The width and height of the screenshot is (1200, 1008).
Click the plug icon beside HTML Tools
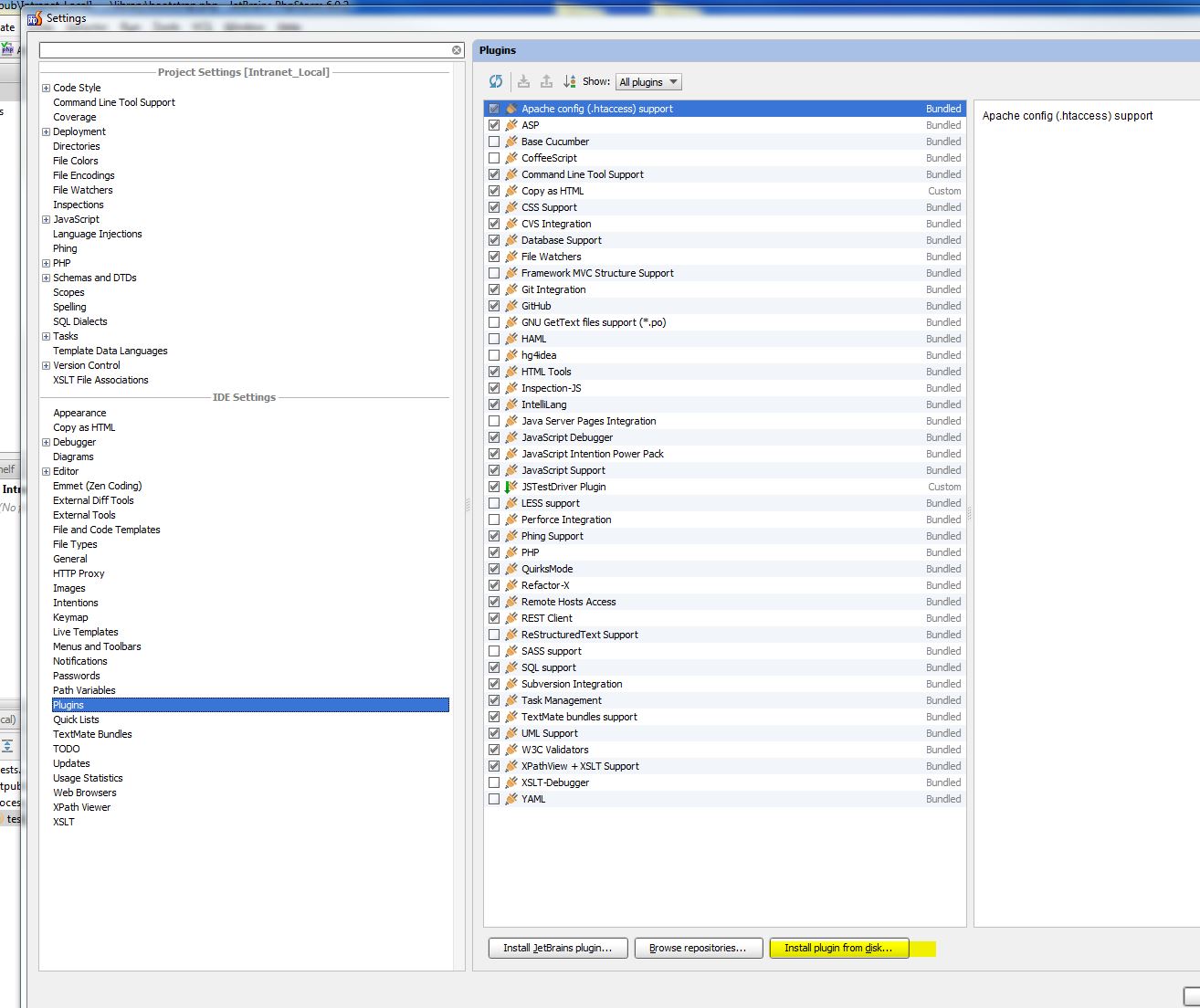pyautogui.click(x=511, y=372)
